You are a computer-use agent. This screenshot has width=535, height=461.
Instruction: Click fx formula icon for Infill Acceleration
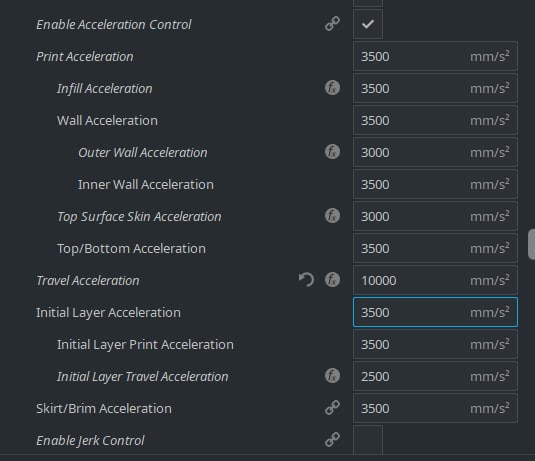coord(332,88)
